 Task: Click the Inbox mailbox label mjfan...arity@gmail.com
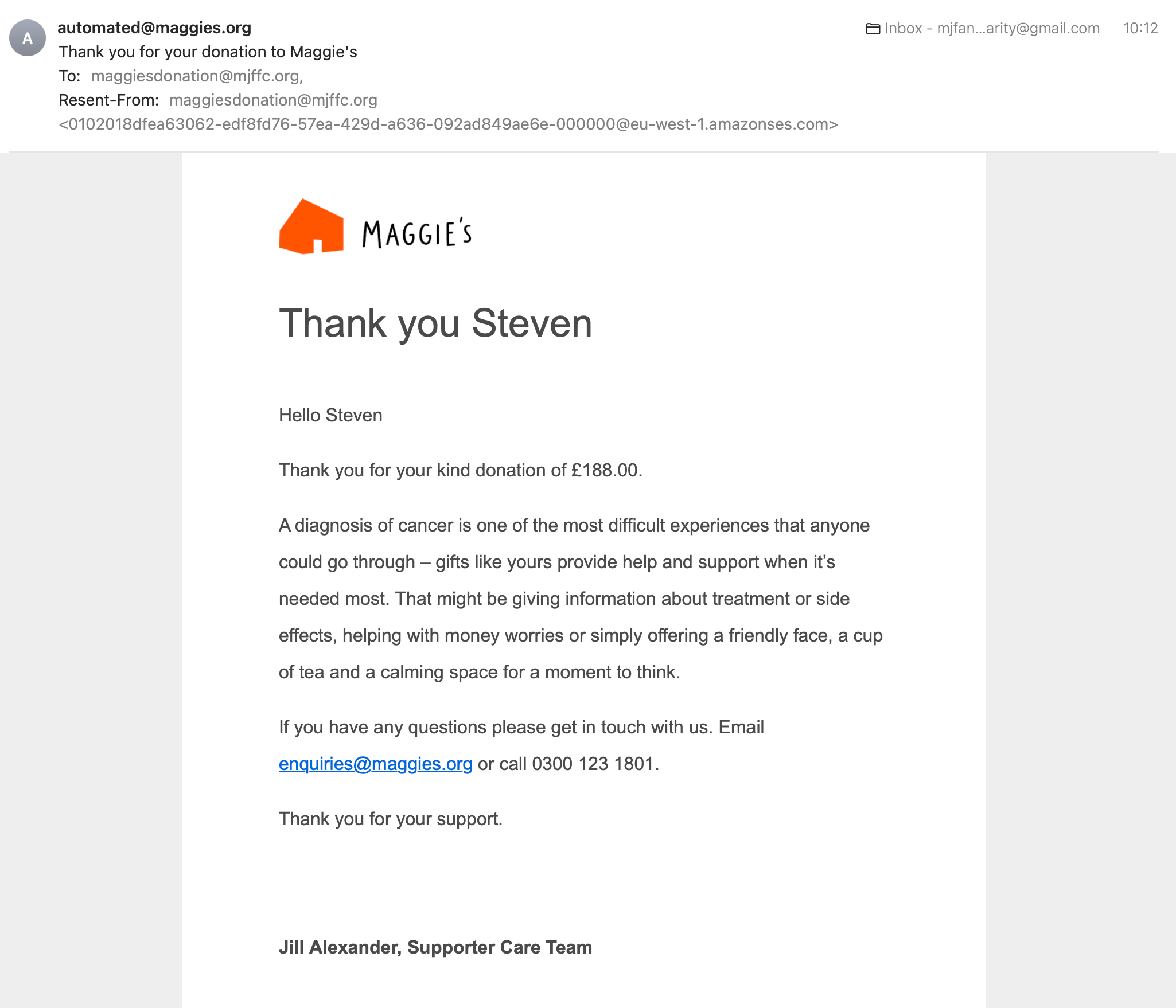[x=992, y=28]
